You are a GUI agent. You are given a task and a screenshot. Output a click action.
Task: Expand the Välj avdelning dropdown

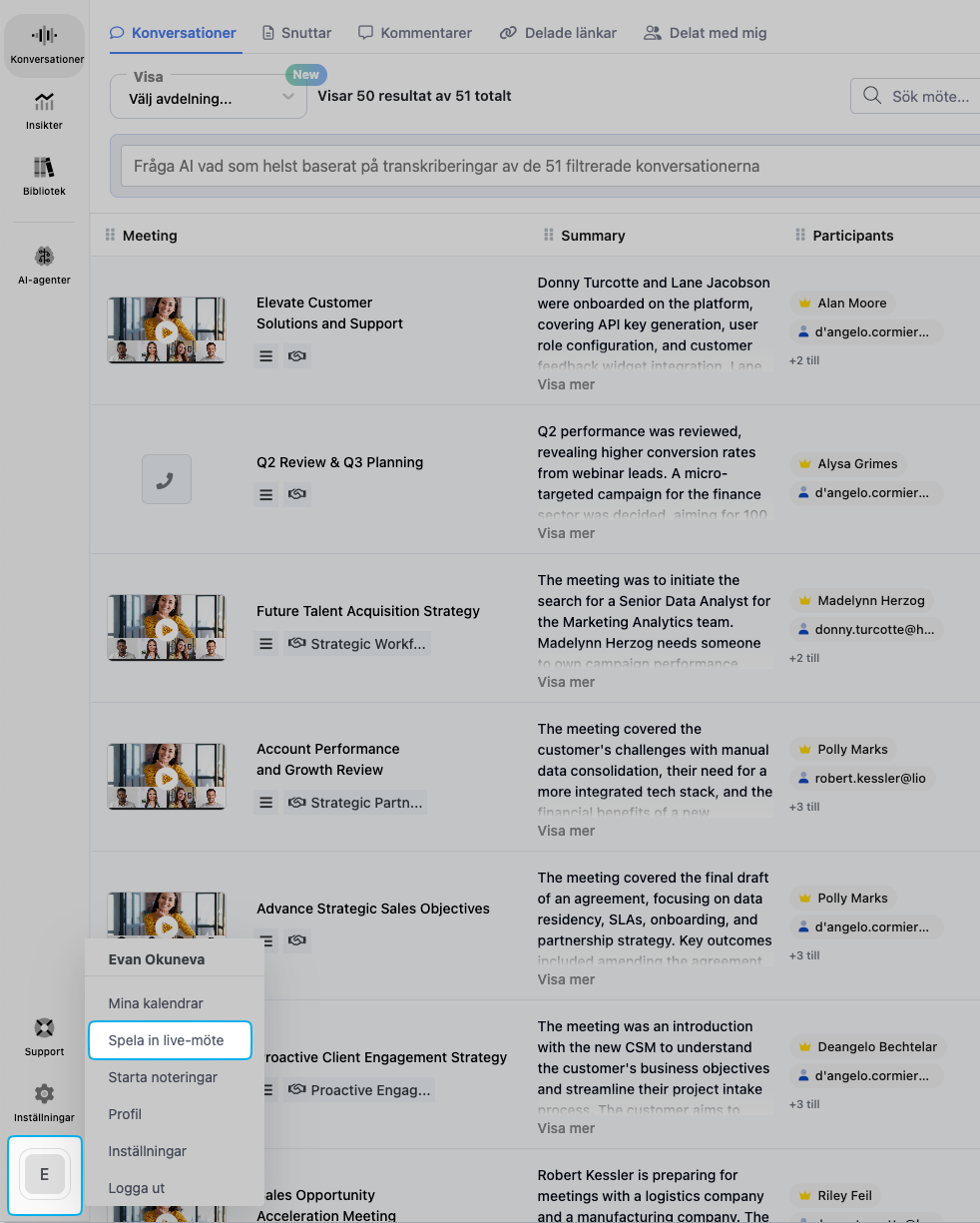pos(208,98)
